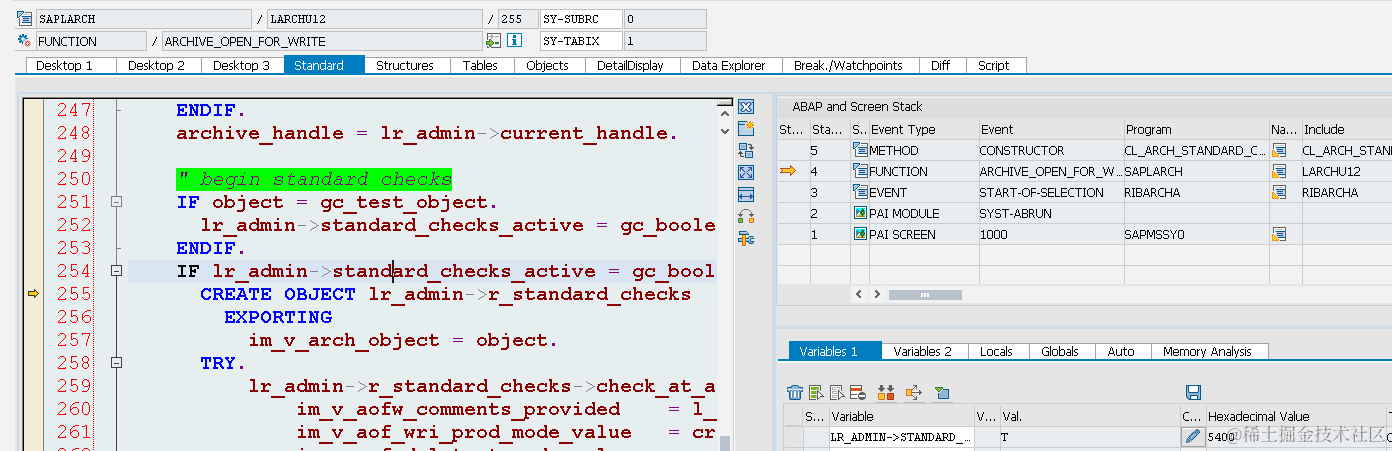Delete variables with the trash can icon
The image size is (1392, 451).
tap(795, 393)
